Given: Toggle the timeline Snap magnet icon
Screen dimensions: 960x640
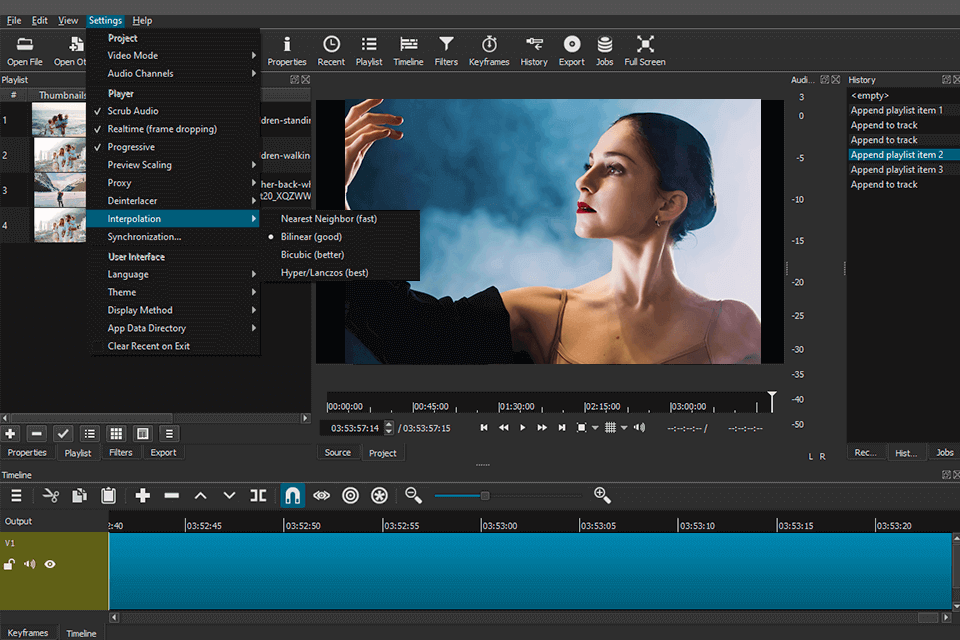Looking at the screenshot, I should pos(292,495).
